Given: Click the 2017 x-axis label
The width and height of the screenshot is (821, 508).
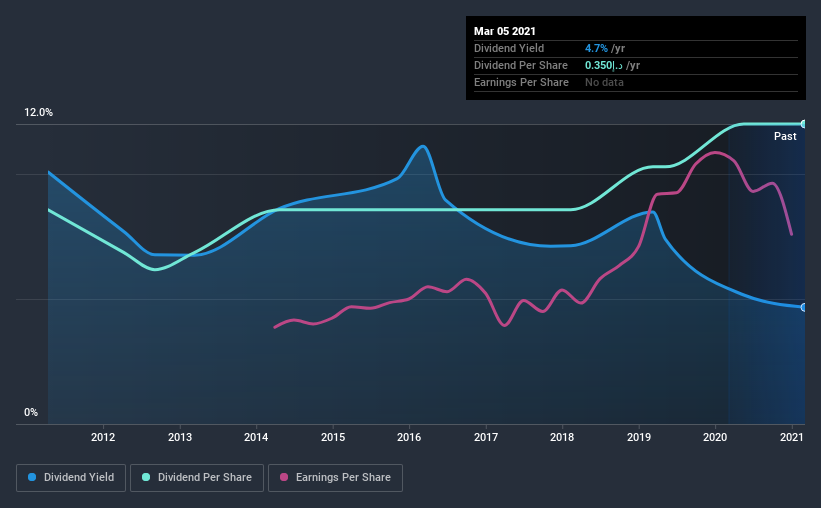Looking at the screenshot, I should coord(486,437).
